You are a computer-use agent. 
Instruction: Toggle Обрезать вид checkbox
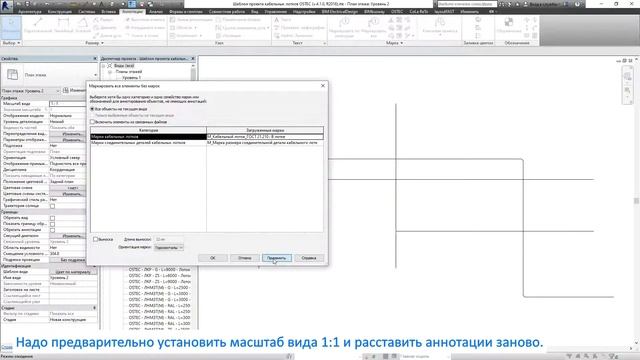click(x=52, y=218)
